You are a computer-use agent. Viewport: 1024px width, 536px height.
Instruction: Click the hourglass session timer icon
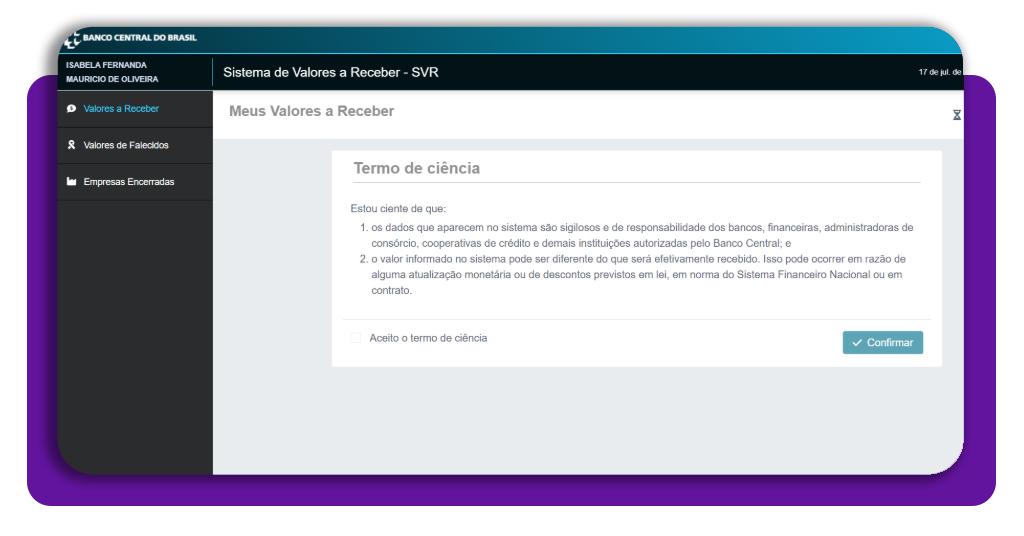(x=956, y=115)
